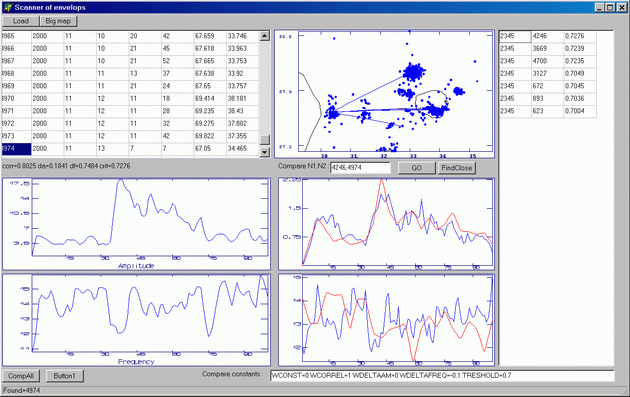
Task: Click the table scrollbar up arrow
Action: click(x=264, y=36)
